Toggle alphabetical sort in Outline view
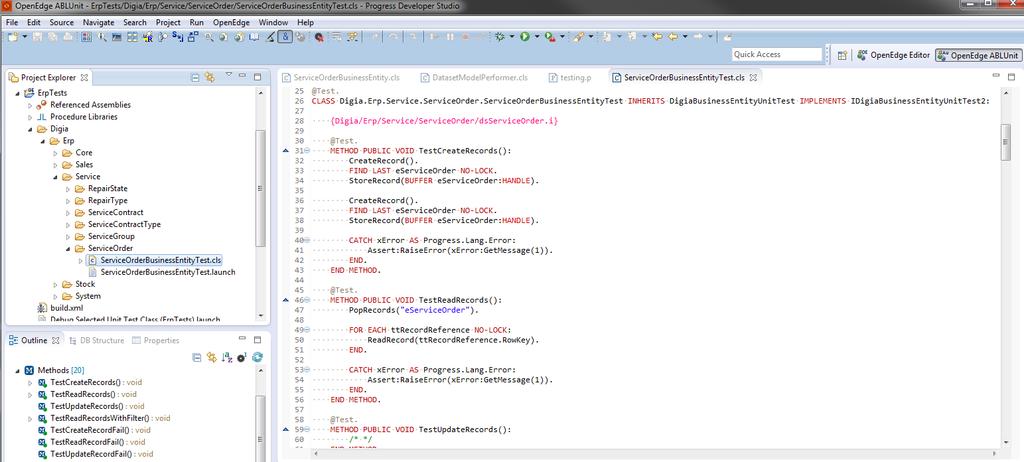The width and height of the screenshot is (1024, 462). (227, 357)
